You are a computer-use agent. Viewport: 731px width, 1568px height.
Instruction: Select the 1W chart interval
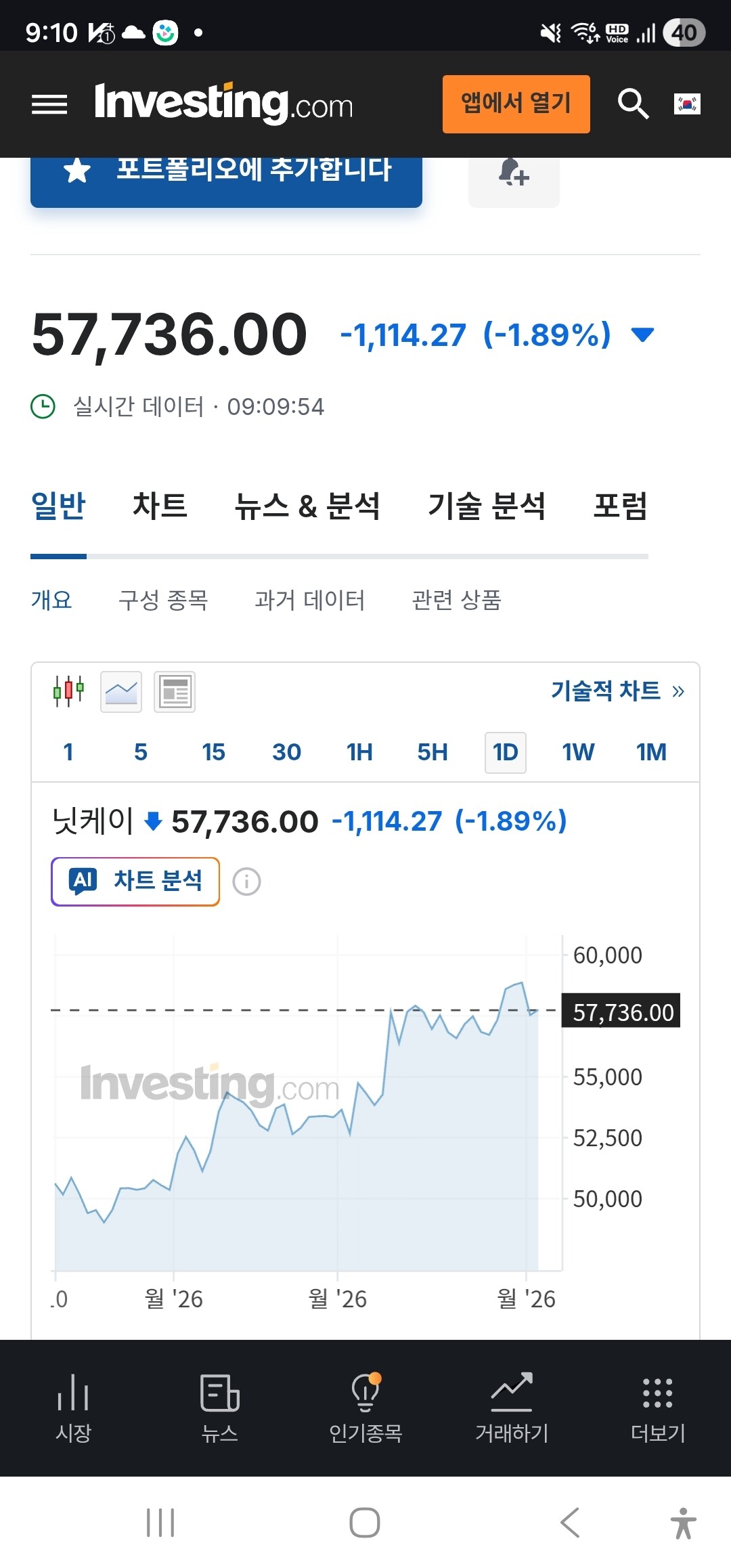pyautogui.click(x=578, y=752)
